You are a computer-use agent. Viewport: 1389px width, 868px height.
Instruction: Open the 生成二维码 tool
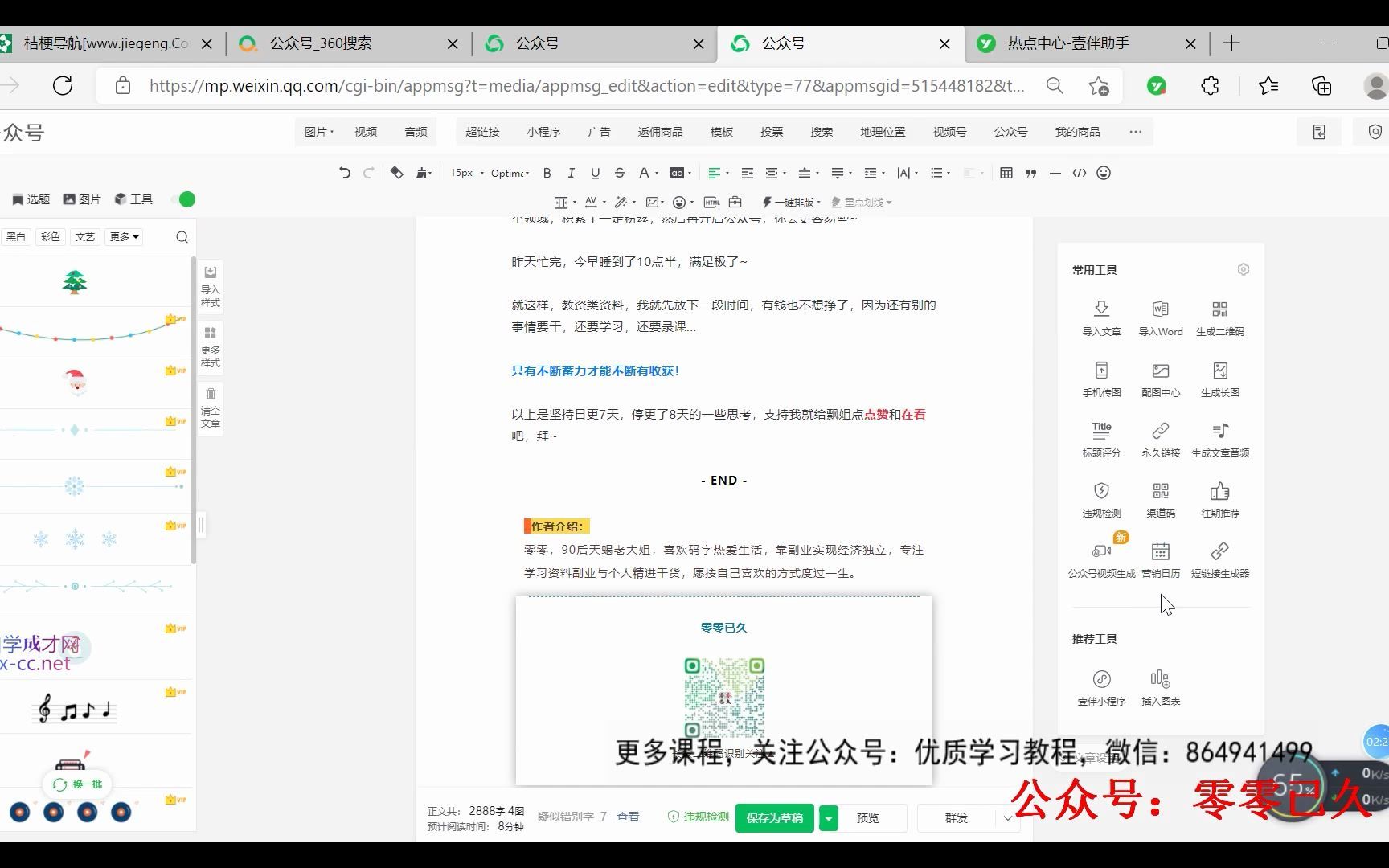pos(1219,318)
